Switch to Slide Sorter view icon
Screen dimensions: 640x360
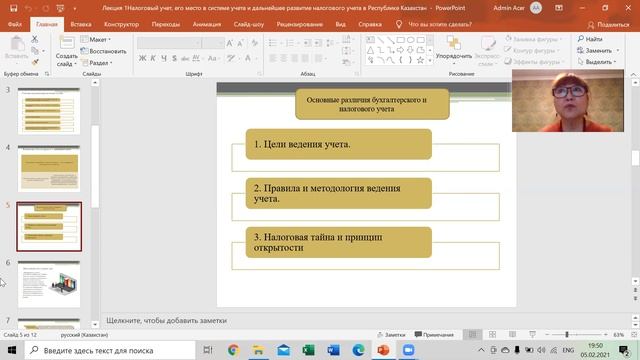[x=493, y=335]
